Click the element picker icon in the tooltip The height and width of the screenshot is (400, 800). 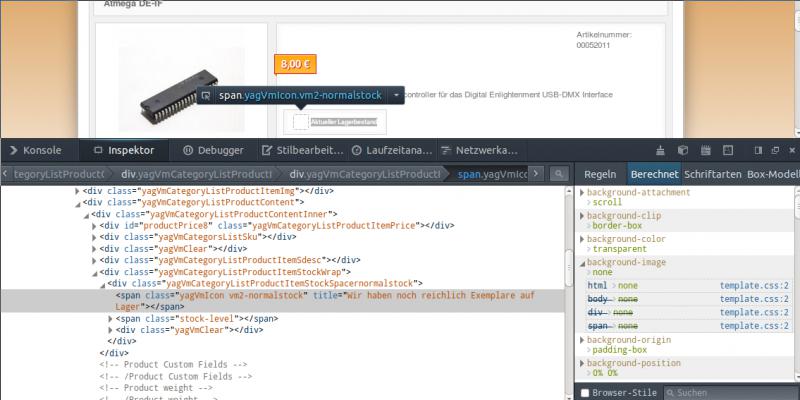click(x=205, y=95)
